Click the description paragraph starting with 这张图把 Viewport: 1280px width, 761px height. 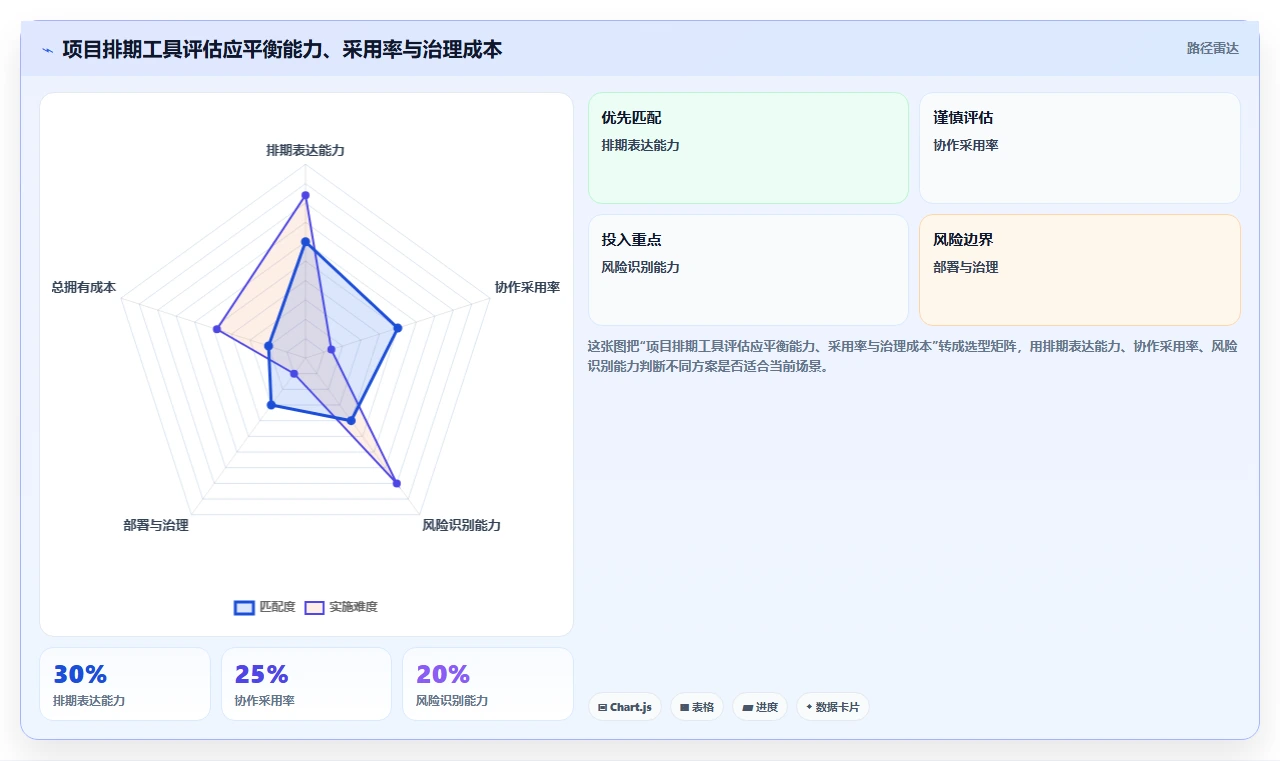[x=913, y=356]
